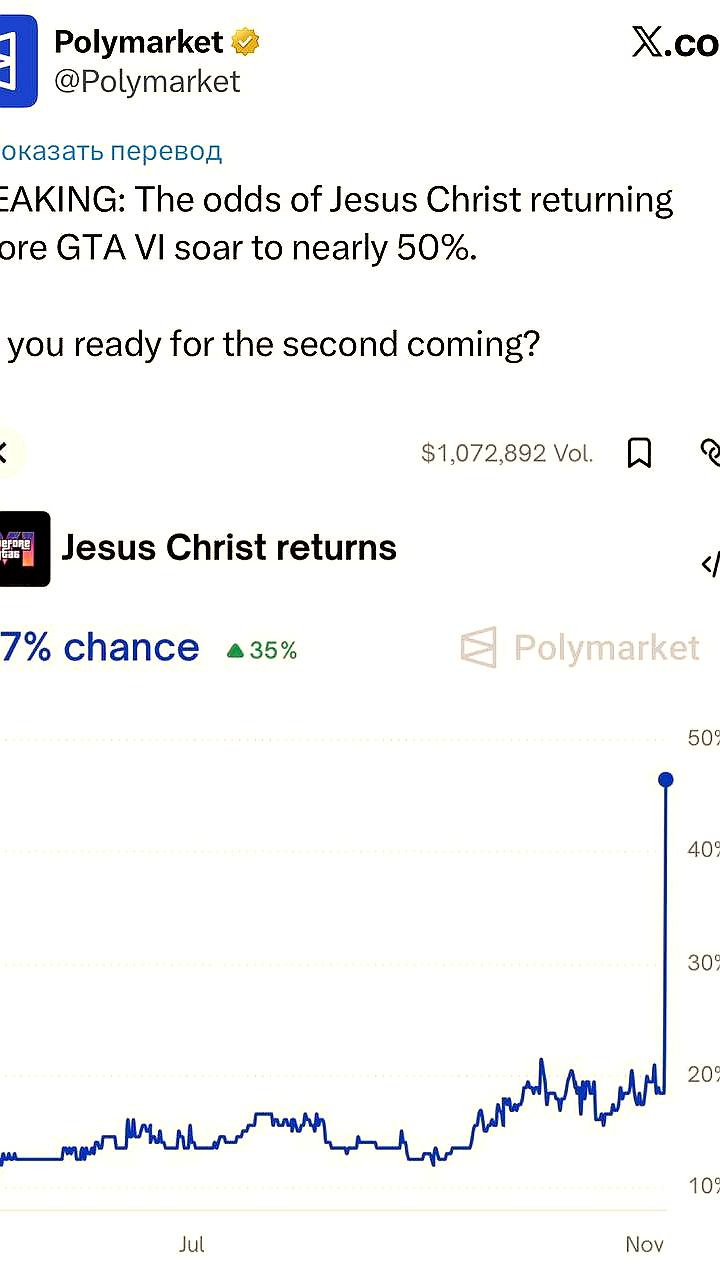Open the Polymarket profile avatar
The image size is (720, 1280).
click(17, 62)
